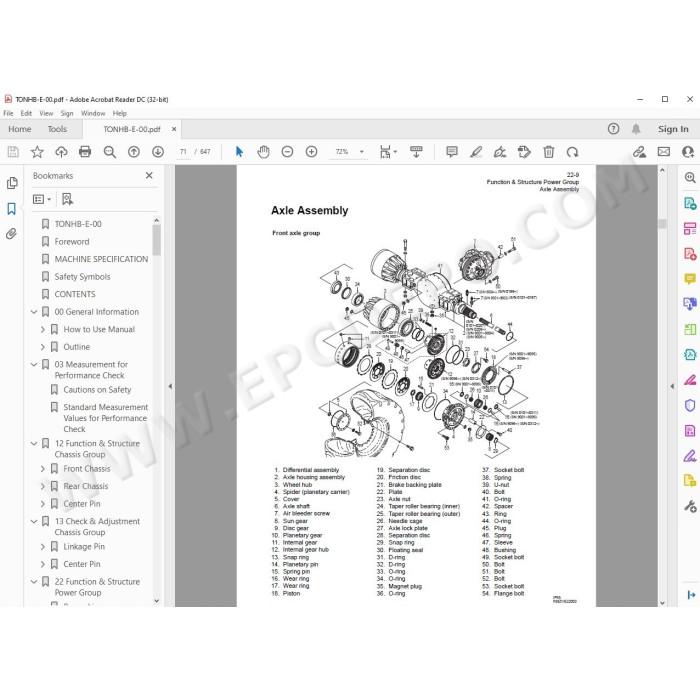Jump to MACHINE SPECIFICATION bookmark
The height and width of the screenshot is (700, 700).
101,259
